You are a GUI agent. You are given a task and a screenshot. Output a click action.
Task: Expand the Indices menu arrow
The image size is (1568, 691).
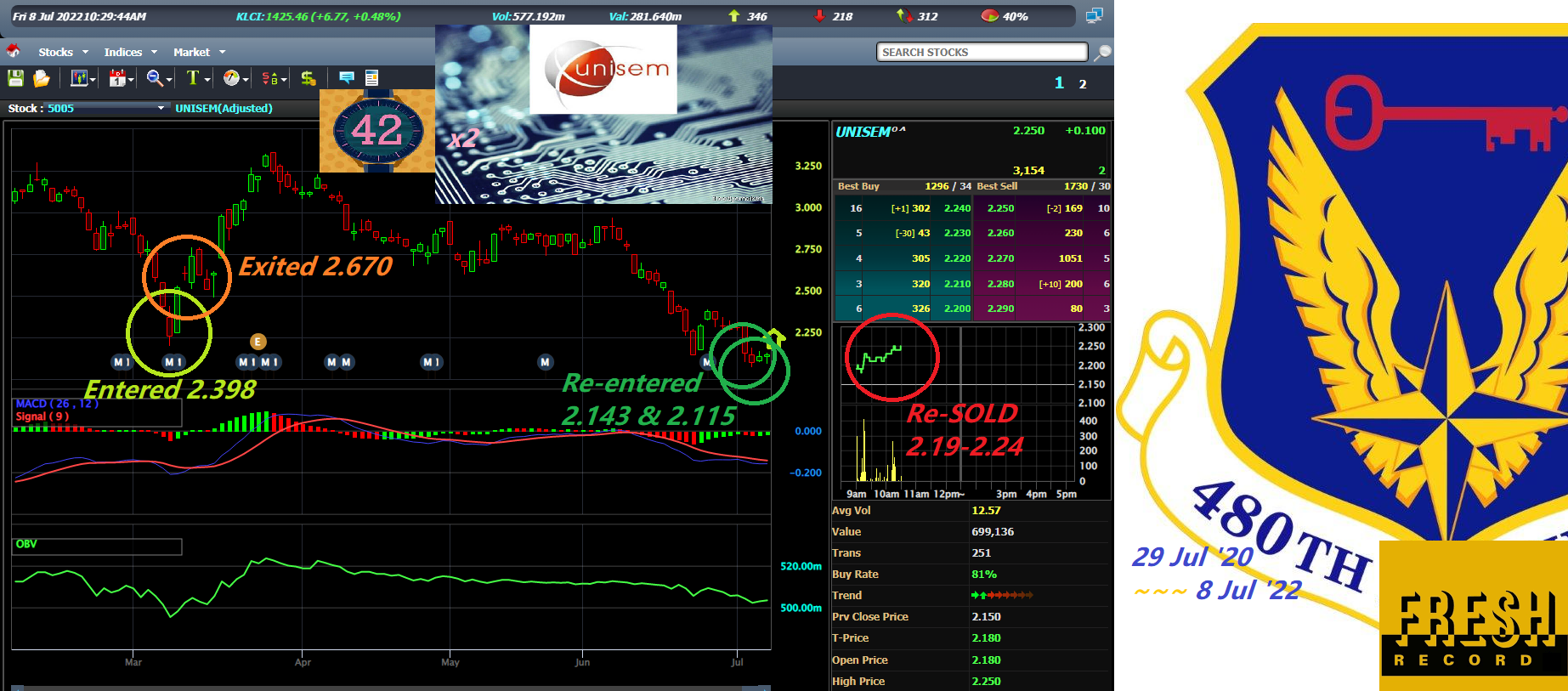154,52
